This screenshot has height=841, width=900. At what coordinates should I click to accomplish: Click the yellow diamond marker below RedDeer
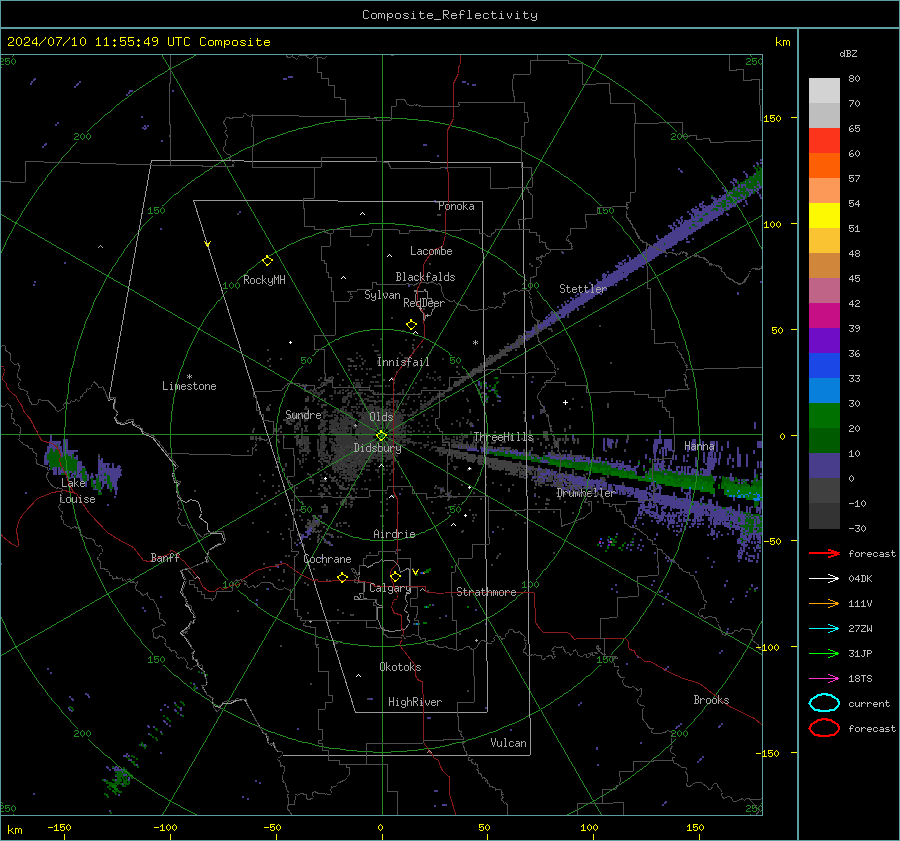point(412,325)
